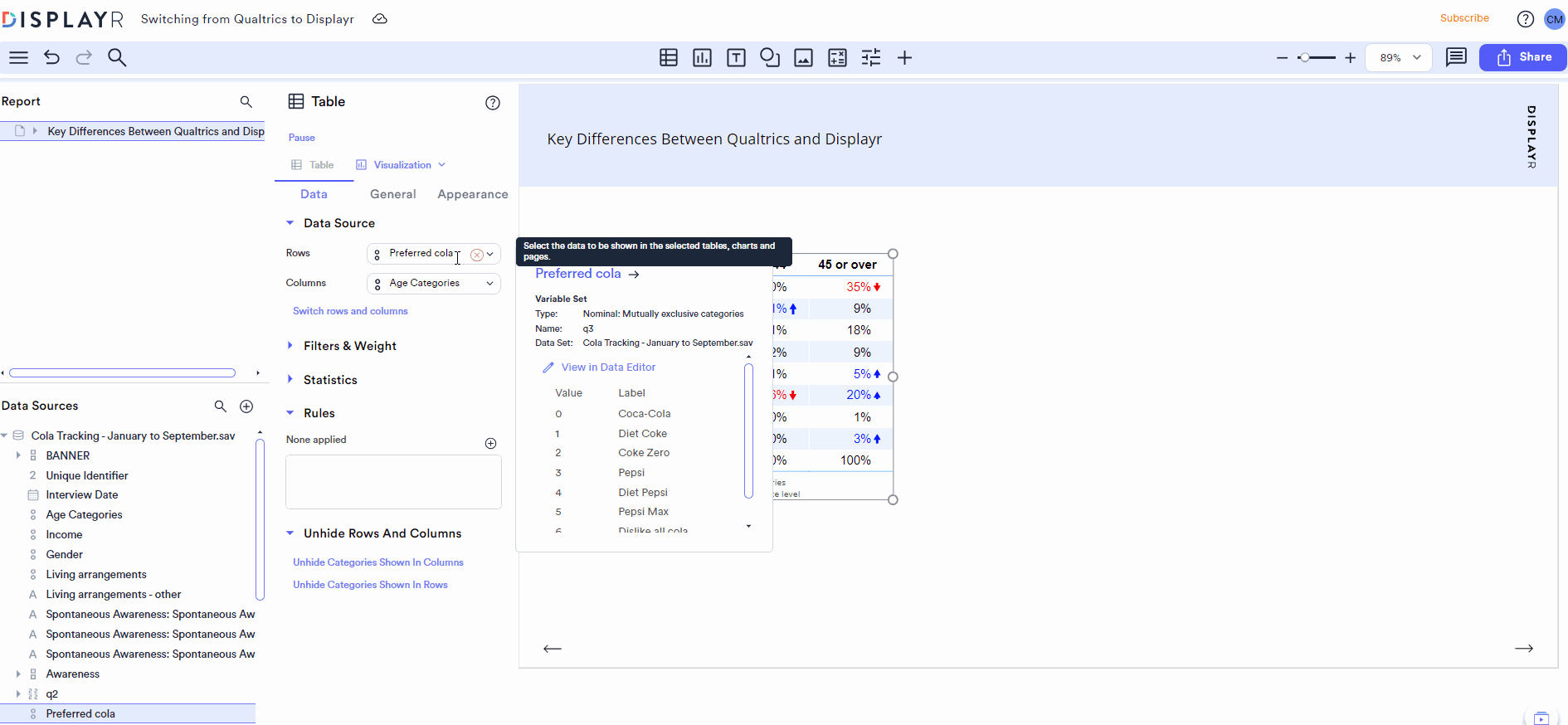The width and height of the screenshot is (1568, 725).
Task: Click the Share button
Action: [1523, 57]
